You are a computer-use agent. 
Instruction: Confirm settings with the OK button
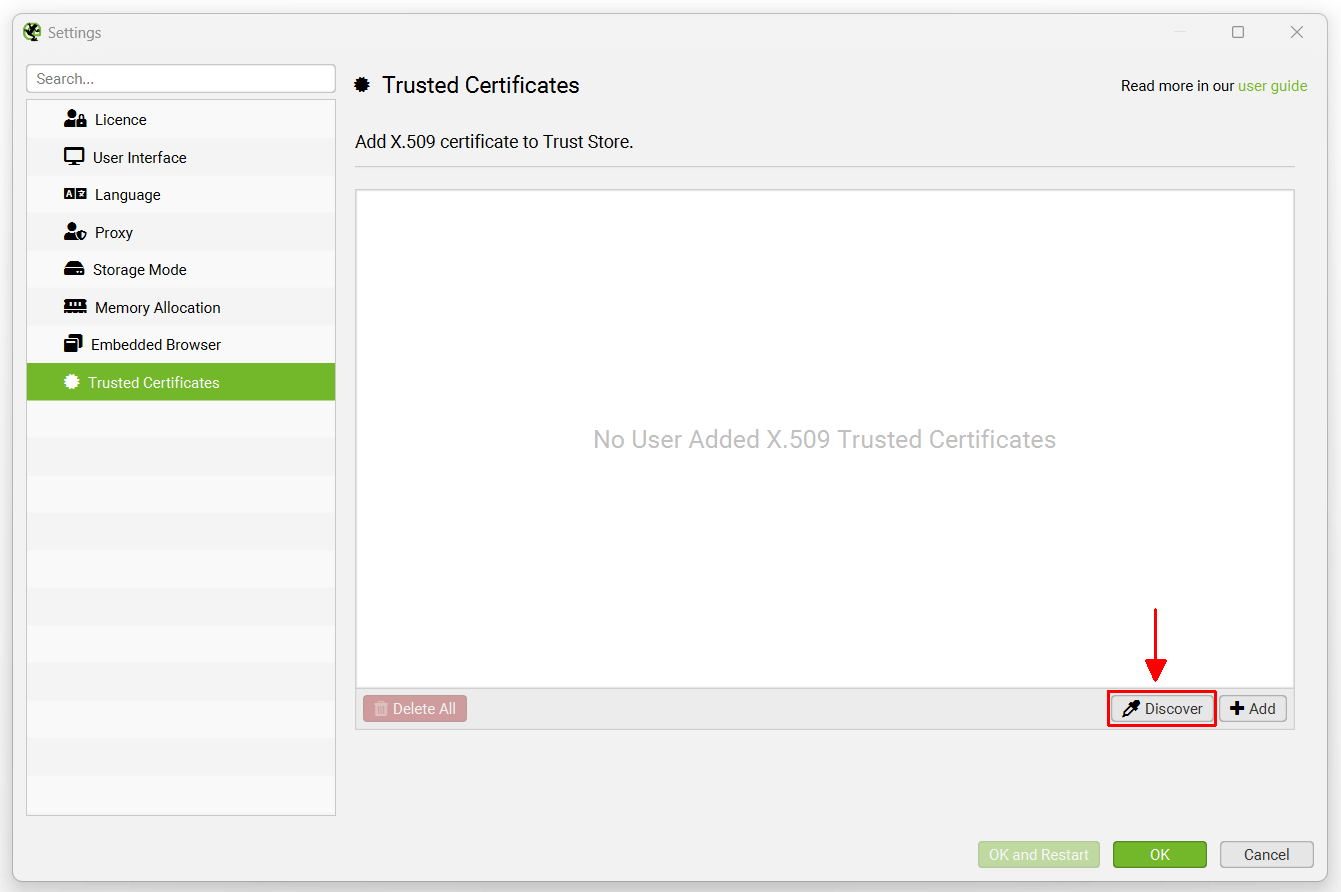pyautogui.click(x=1160, y=854)
